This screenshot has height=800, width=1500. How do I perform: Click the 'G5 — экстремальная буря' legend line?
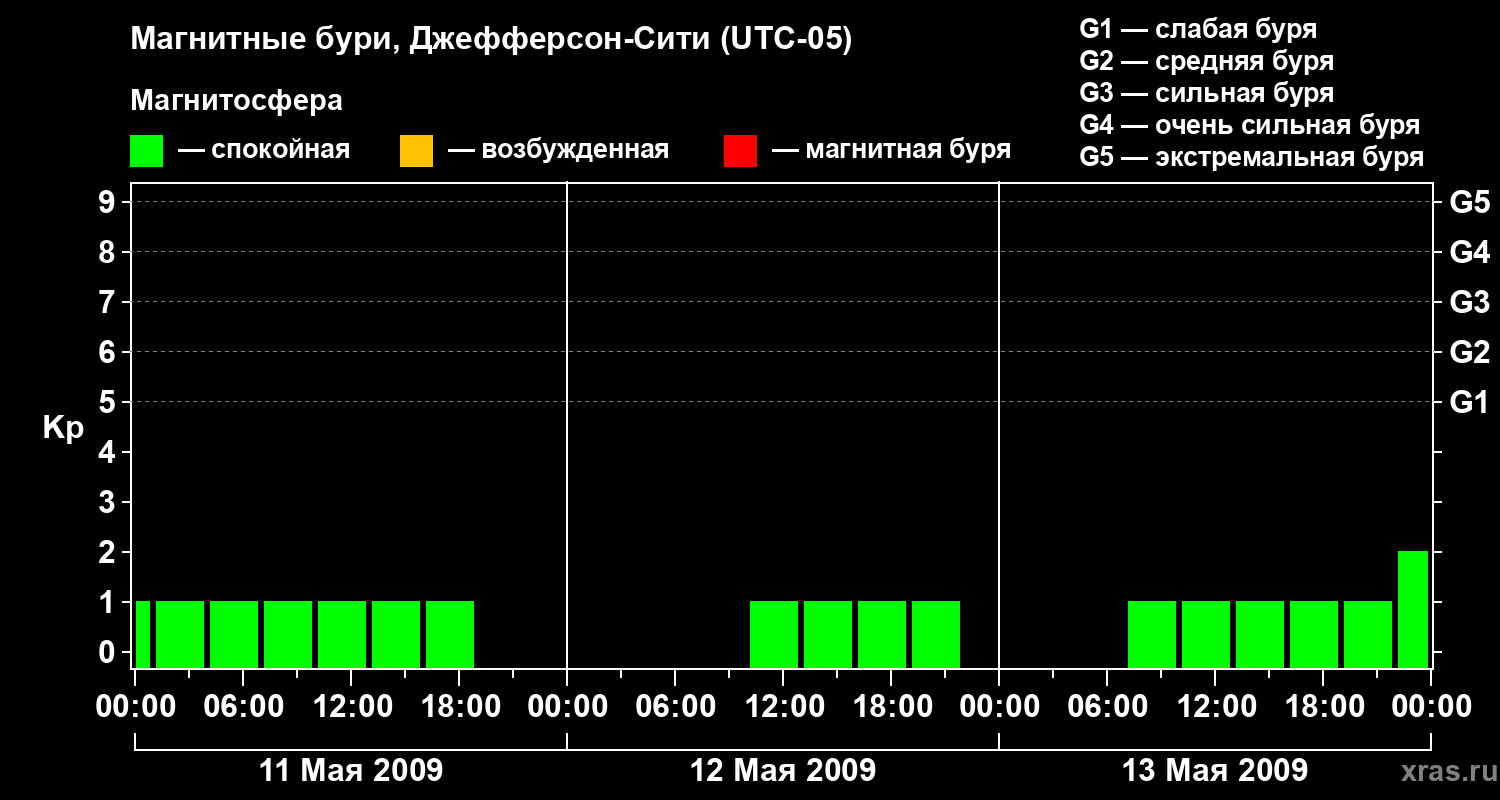(1252, 157)
